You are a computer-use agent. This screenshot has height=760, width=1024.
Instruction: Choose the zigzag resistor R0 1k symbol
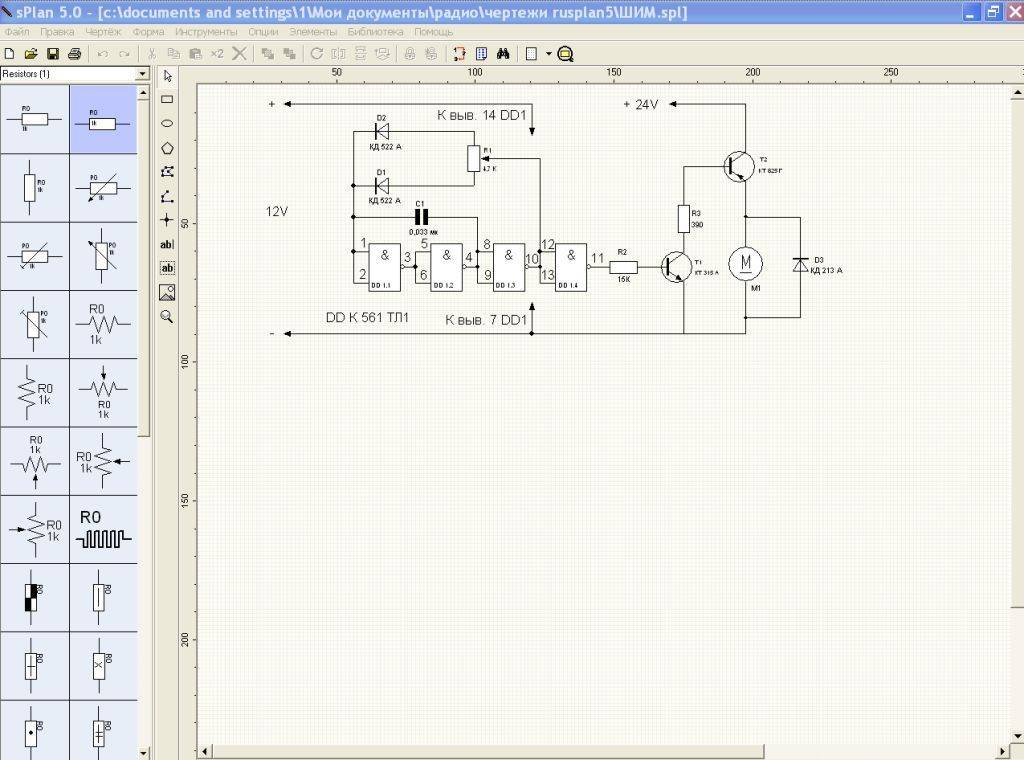pyautogui.click(x=103, y=323)
